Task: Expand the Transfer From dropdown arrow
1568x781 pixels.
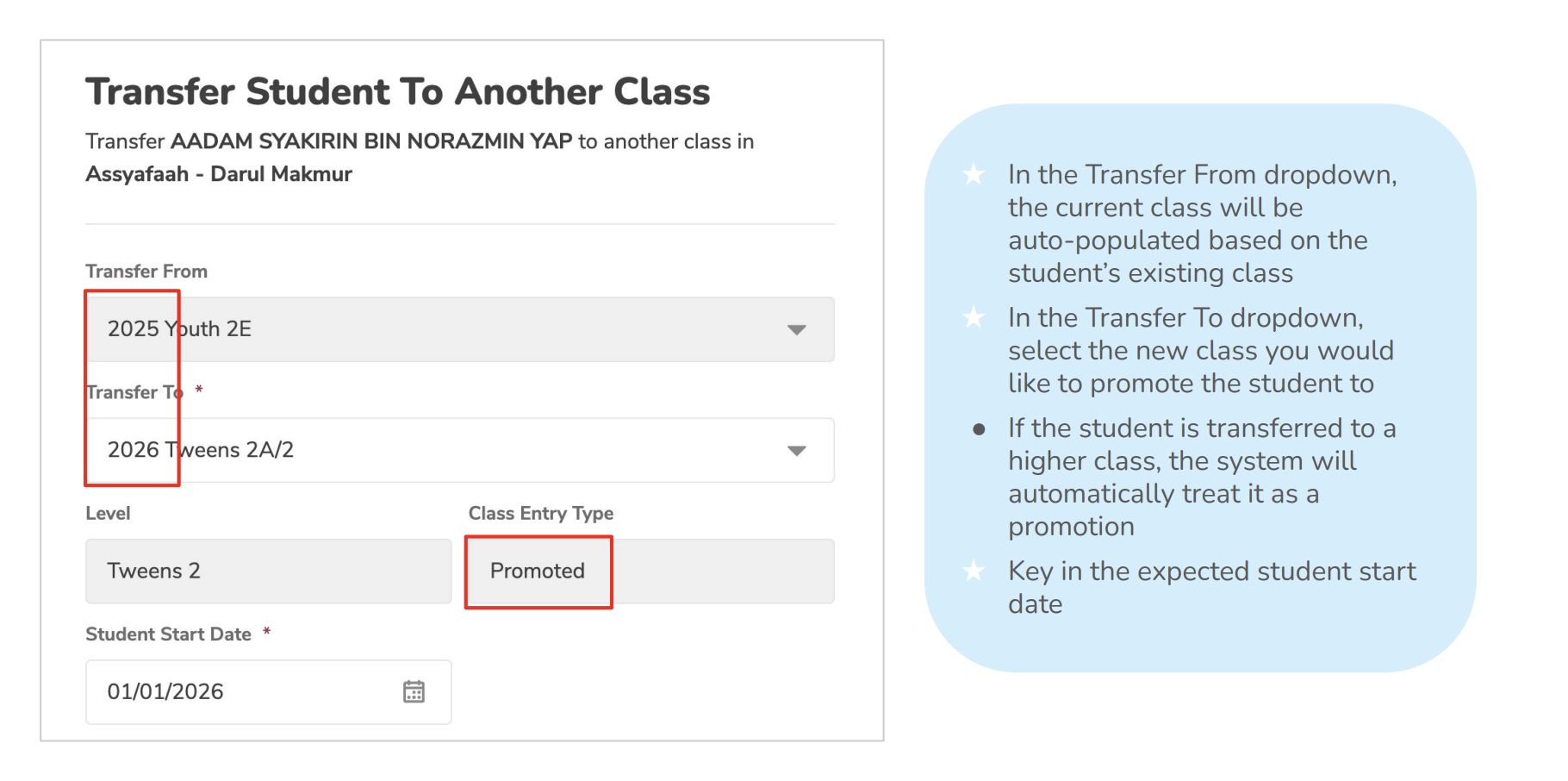Action: (x=797, y=329)
